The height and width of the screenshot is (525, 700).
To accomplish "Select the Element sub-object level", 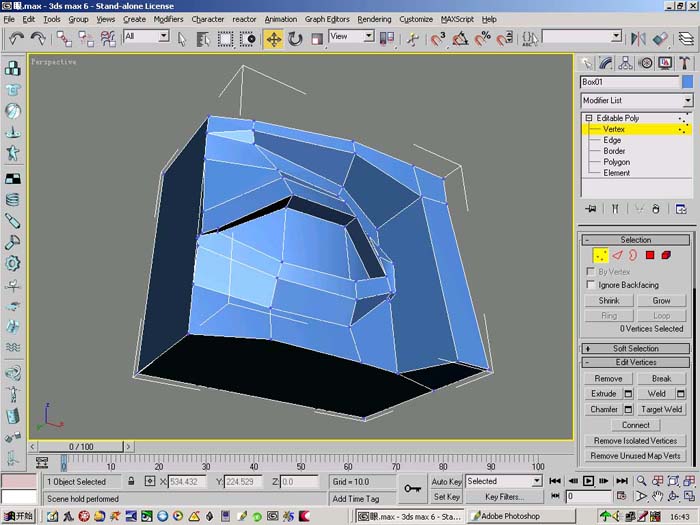I will pyautogui.click(x=616, y=173).
